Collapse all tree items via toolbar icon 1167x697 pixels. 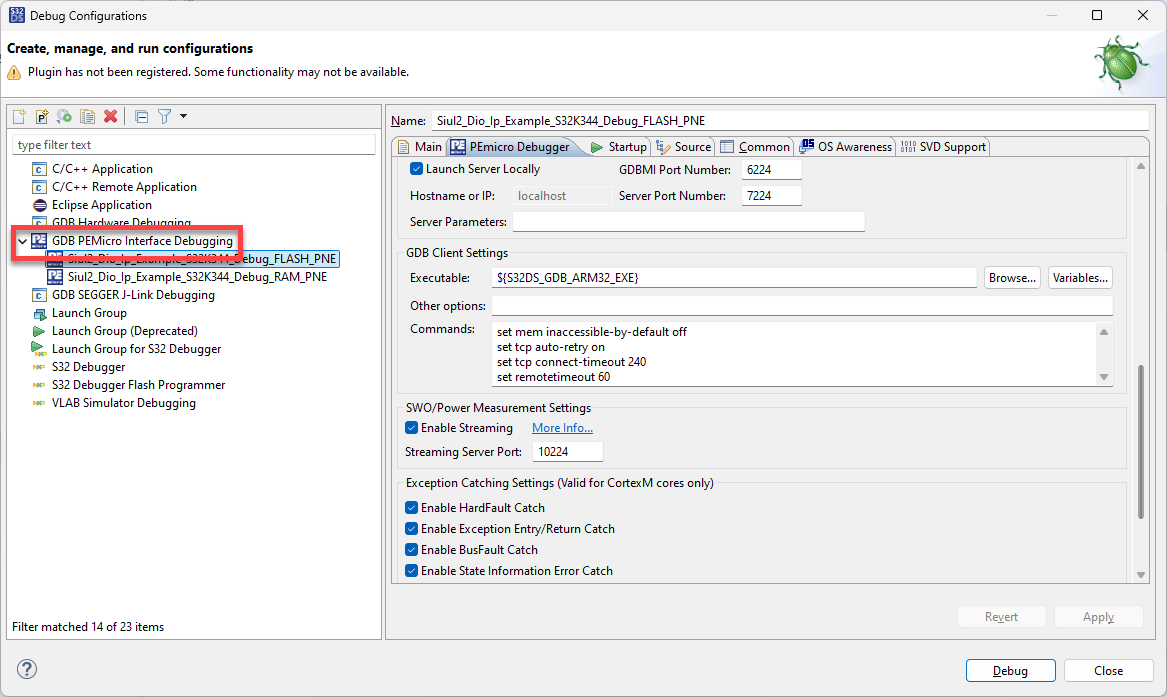click(141, 117)
